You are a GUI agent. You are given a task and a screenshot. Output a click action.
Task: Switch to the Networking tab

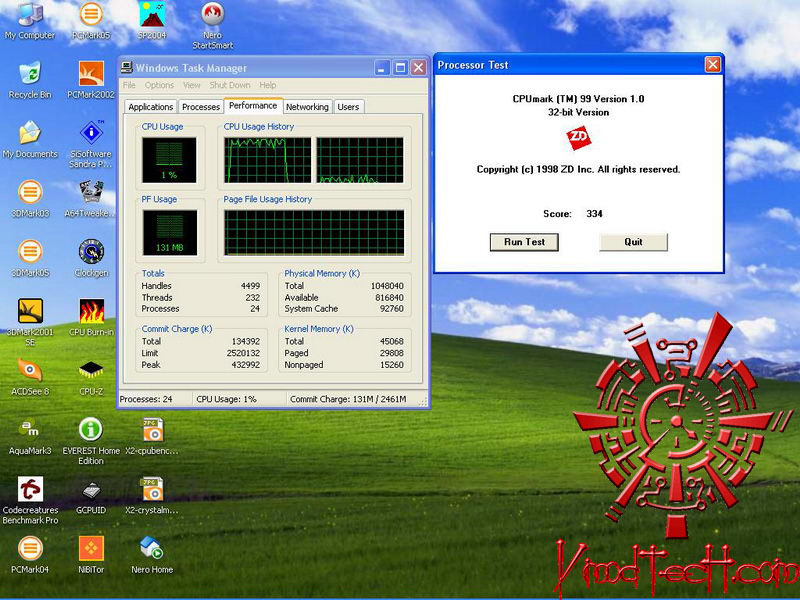coord(307,107)
